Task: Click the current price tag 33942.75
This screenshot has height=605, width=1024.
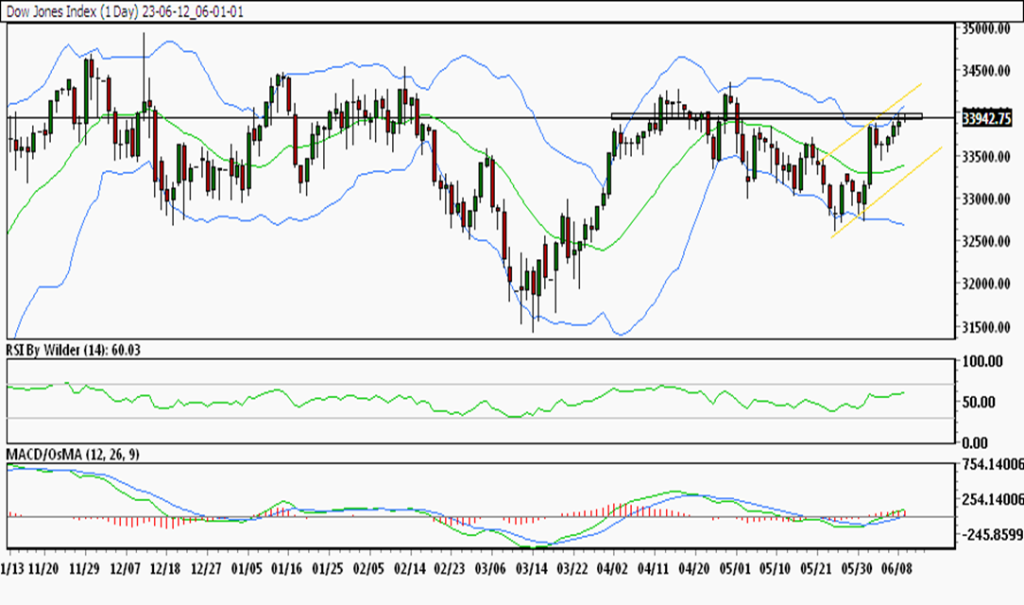Action: pos(987,118)
